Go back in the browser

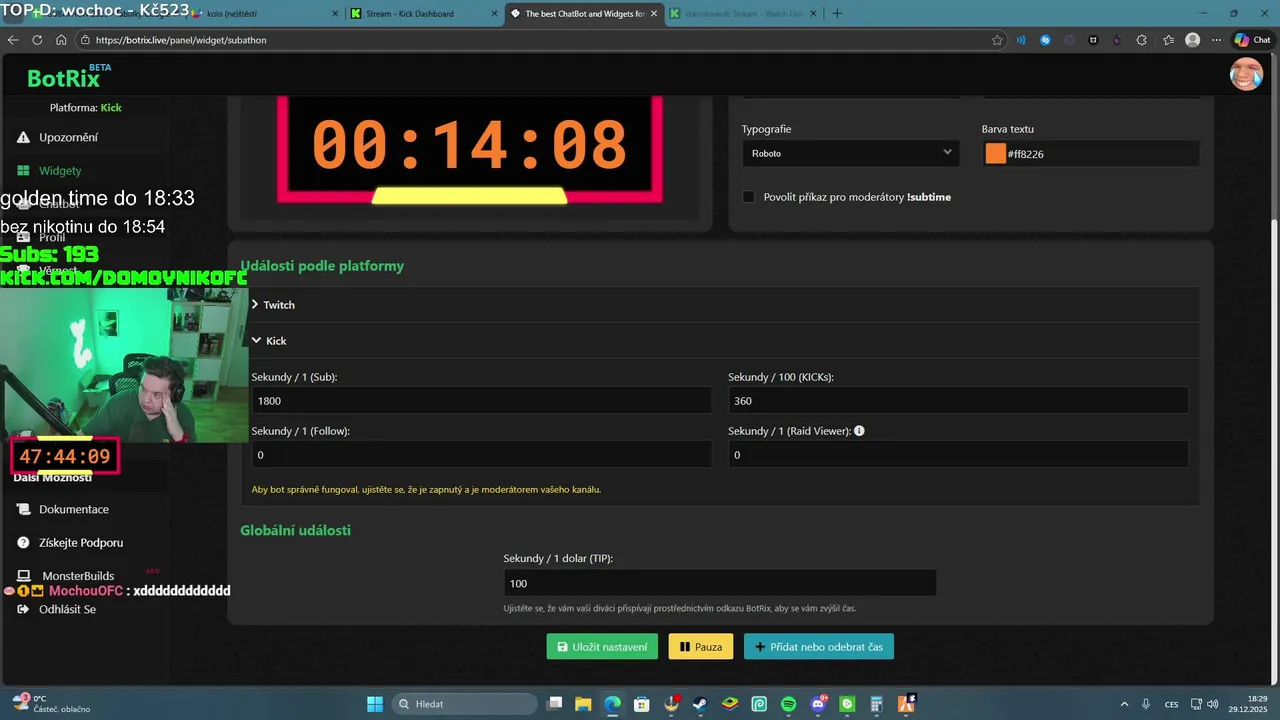tap(14, 40)
